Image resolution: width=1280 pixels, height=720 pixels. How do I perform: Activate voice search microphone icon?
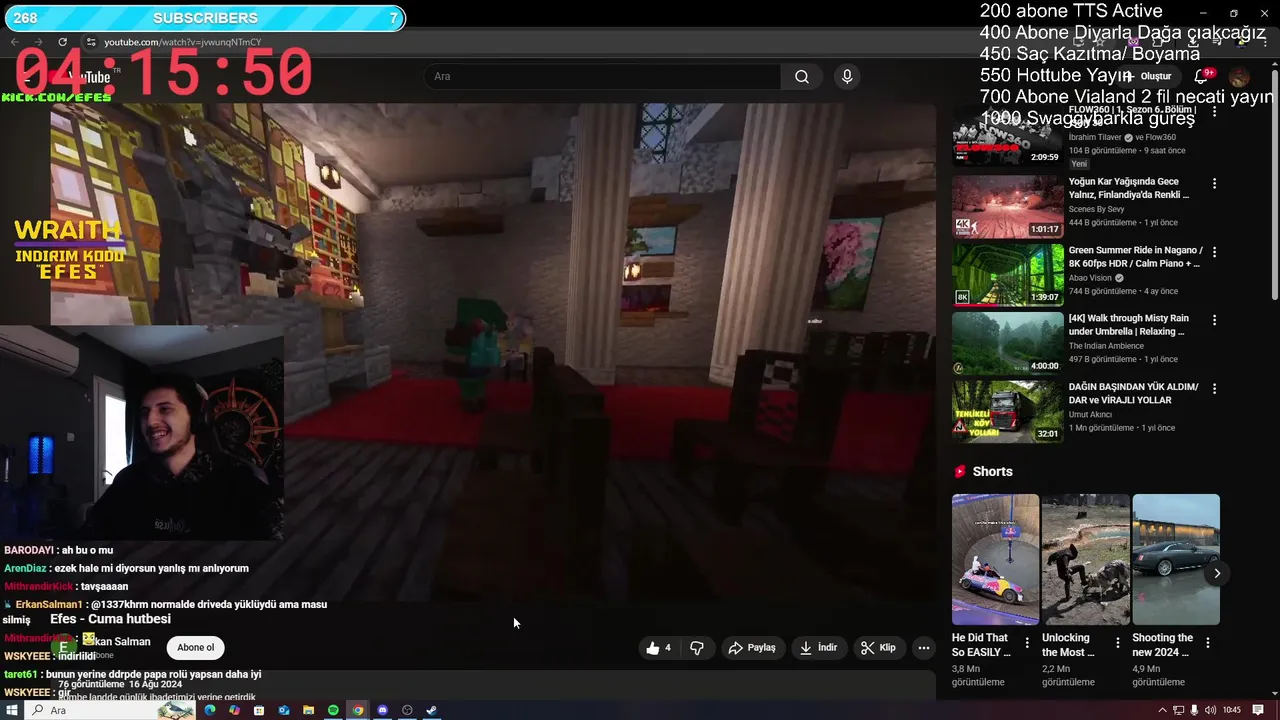pyautogui.click(x=847, y=77)
